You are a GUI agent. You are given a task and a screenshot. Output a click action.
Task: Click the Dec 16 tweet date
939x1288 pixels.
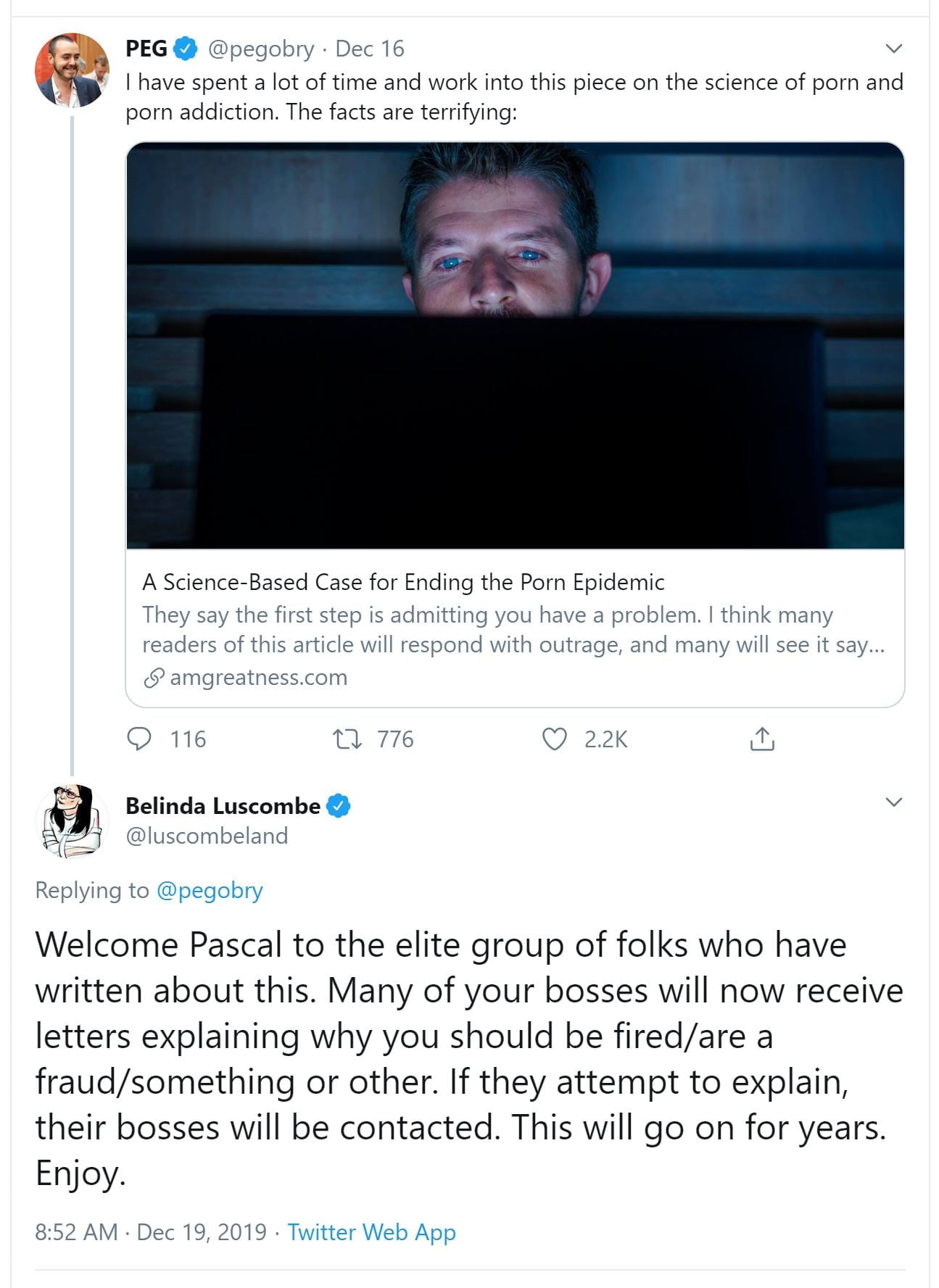tap(369, 49)
